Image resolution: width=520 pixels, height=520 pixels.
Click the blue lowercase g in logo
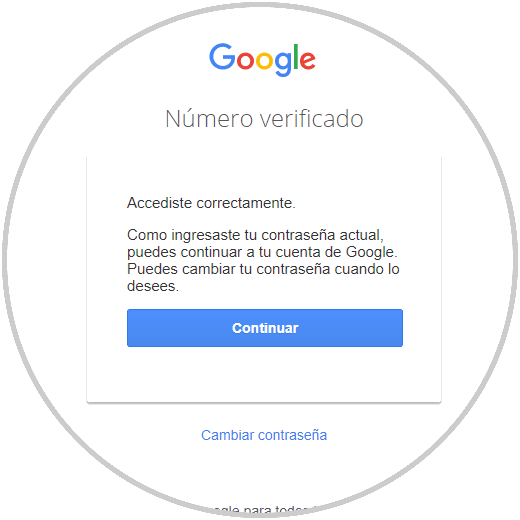(283, 64)
